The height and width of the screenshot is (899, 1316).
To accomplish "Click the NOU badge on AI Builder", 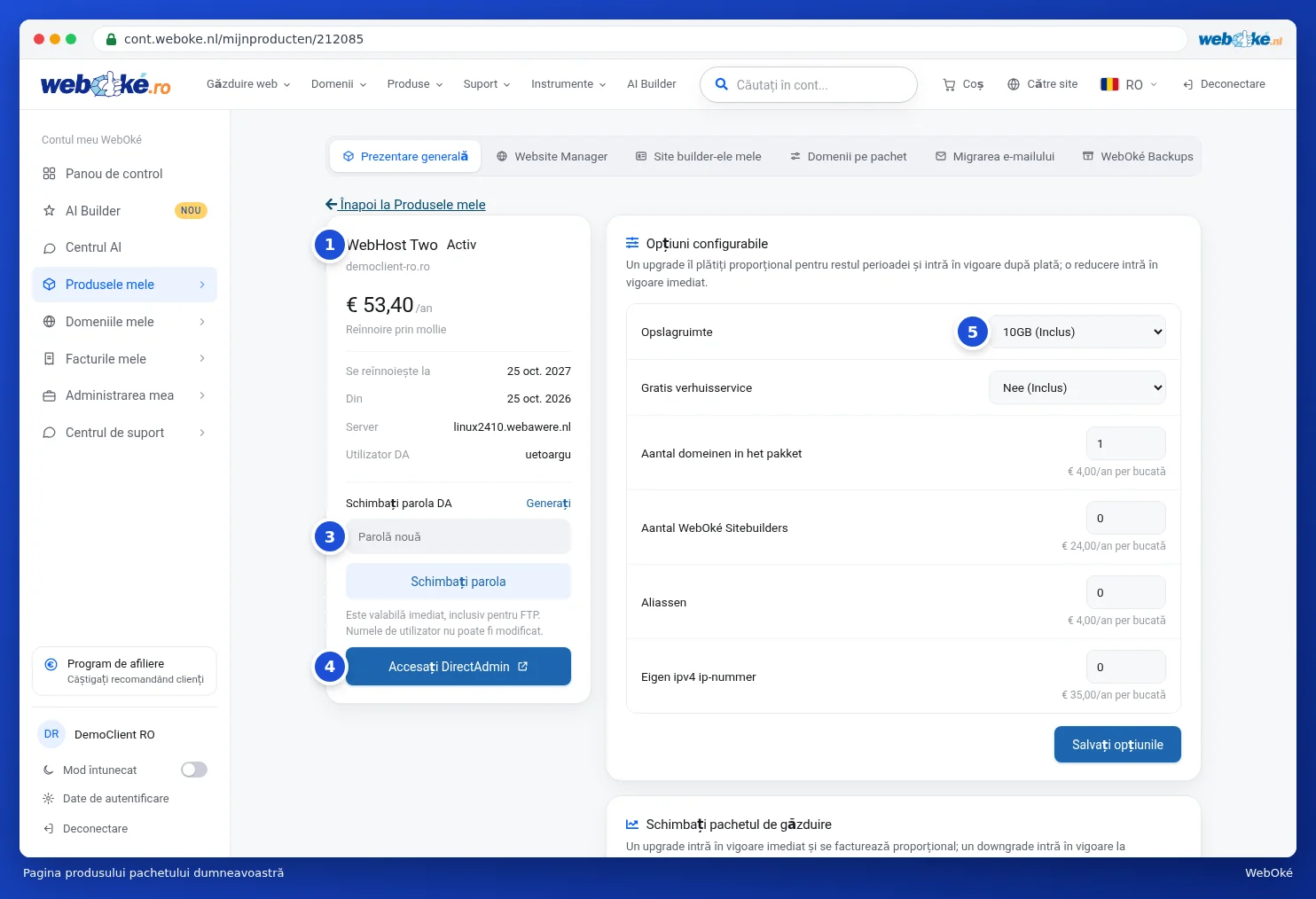I will point(191,211).
